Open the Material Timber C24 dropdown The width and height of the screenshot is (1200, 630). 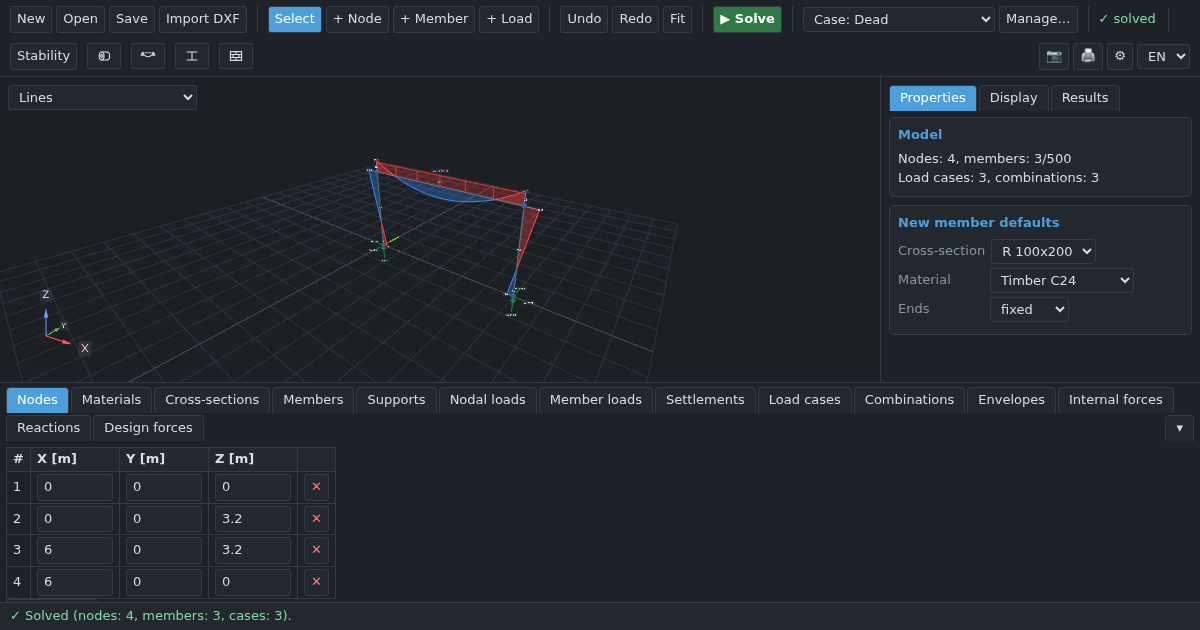tap(1061, 280)
